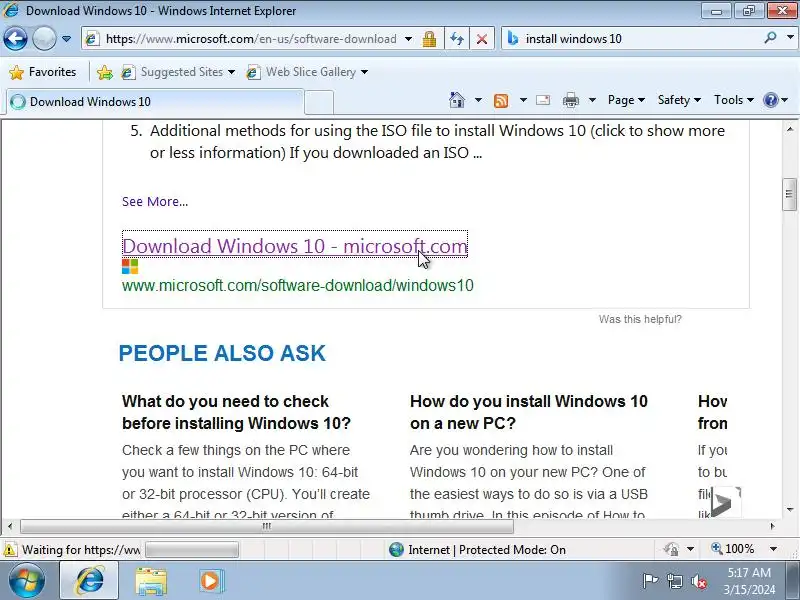The height and width of the screenshot is (600, 800).
Task: Click the See More... link
Action: click(155, 202)
